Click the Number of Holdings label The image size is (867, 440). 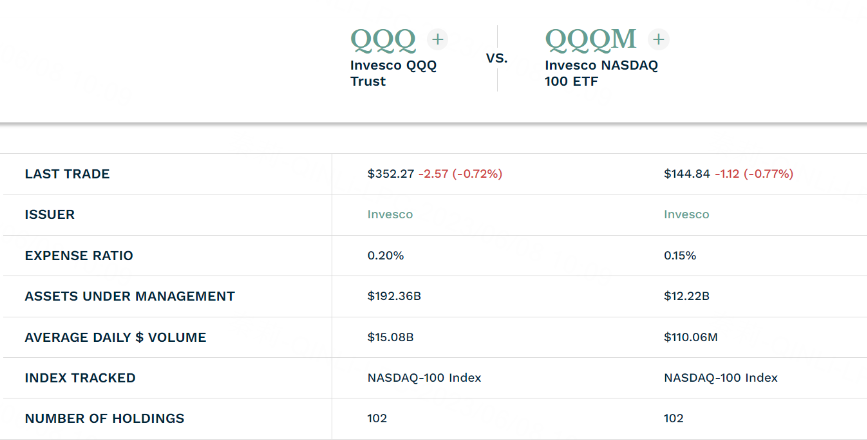click(x=104, y=419)
